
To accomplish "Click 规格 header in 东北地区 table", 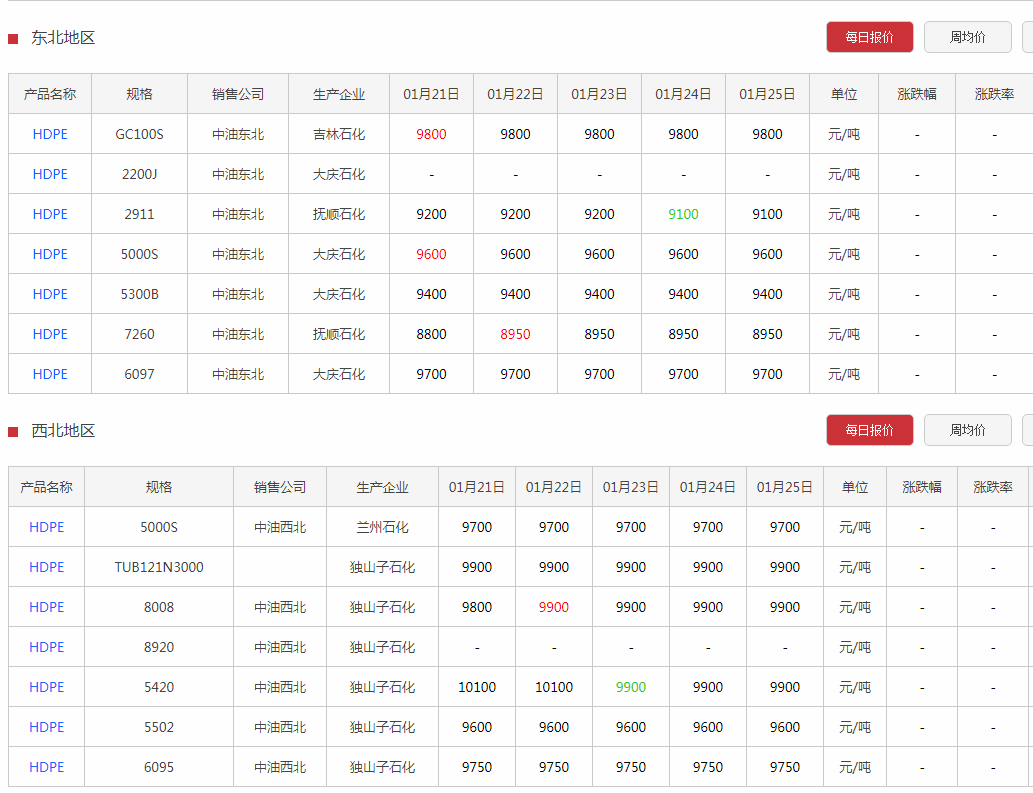I will [x=140, y=94].
